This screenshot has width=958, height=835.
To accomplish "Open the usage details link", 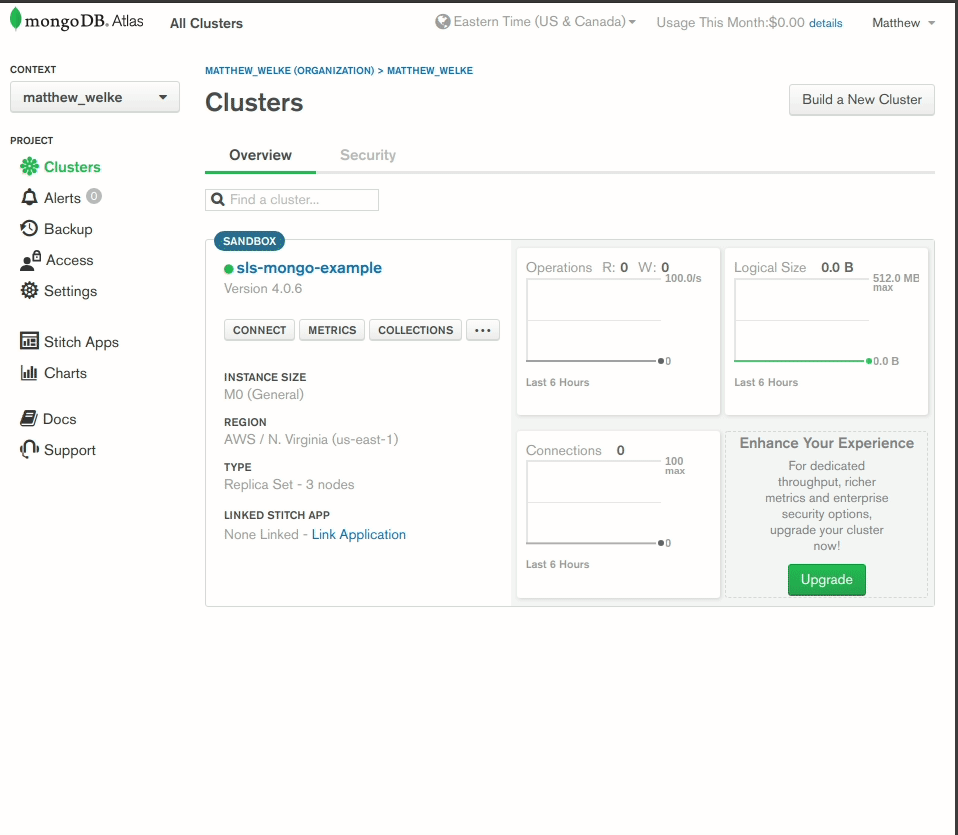I will 825,23.
